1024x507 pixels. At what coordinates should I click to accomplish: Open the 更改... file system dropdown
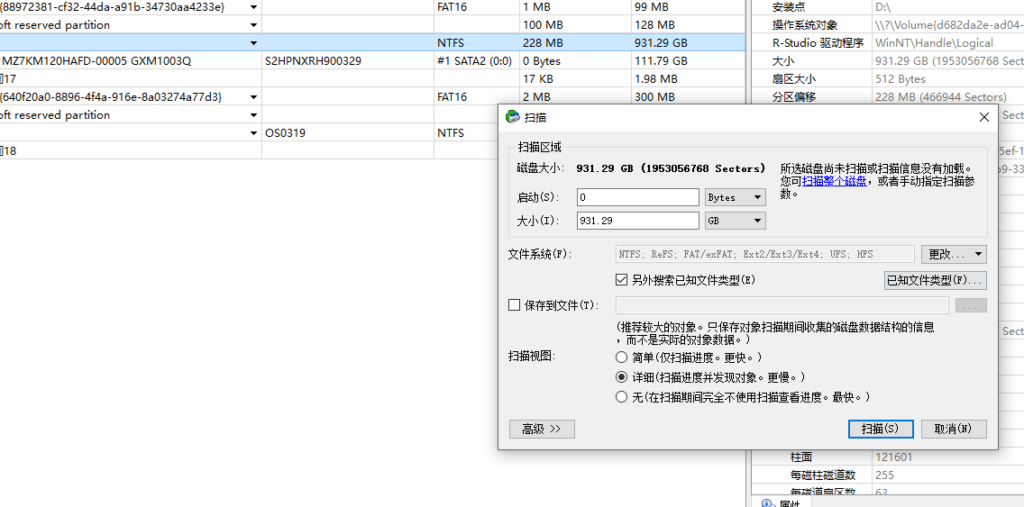tap(953, 254)
